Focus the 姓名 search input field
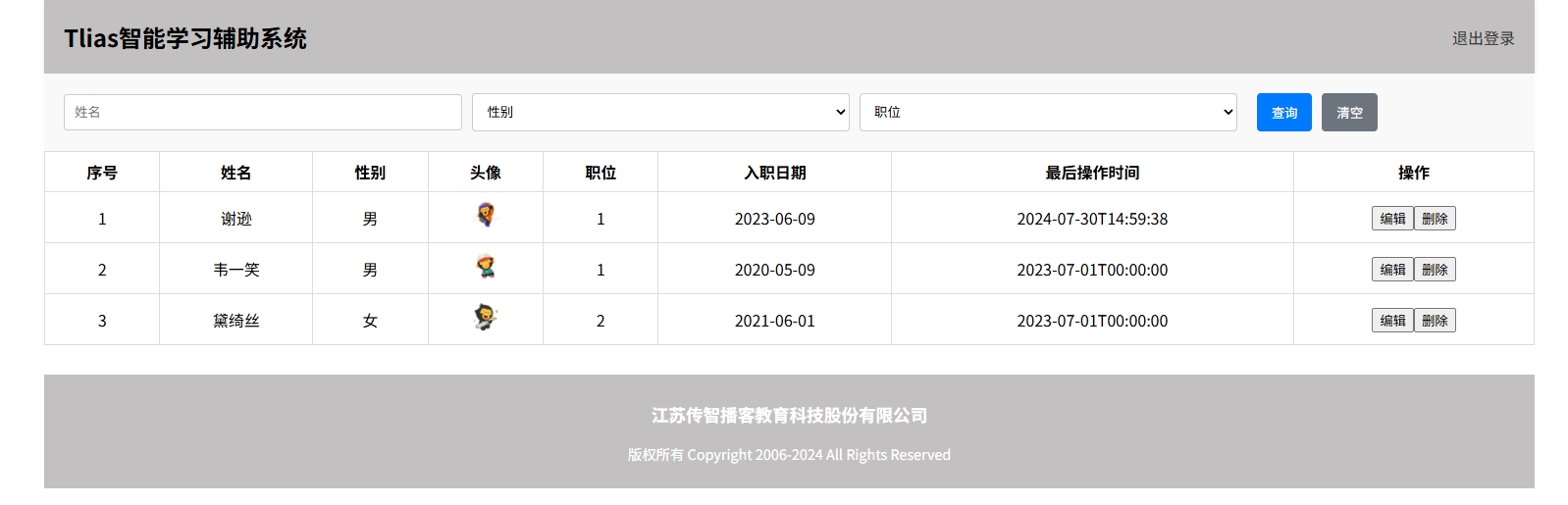Screen dimensions: 1568x505 pyautogui.click(x=263, y=112)
